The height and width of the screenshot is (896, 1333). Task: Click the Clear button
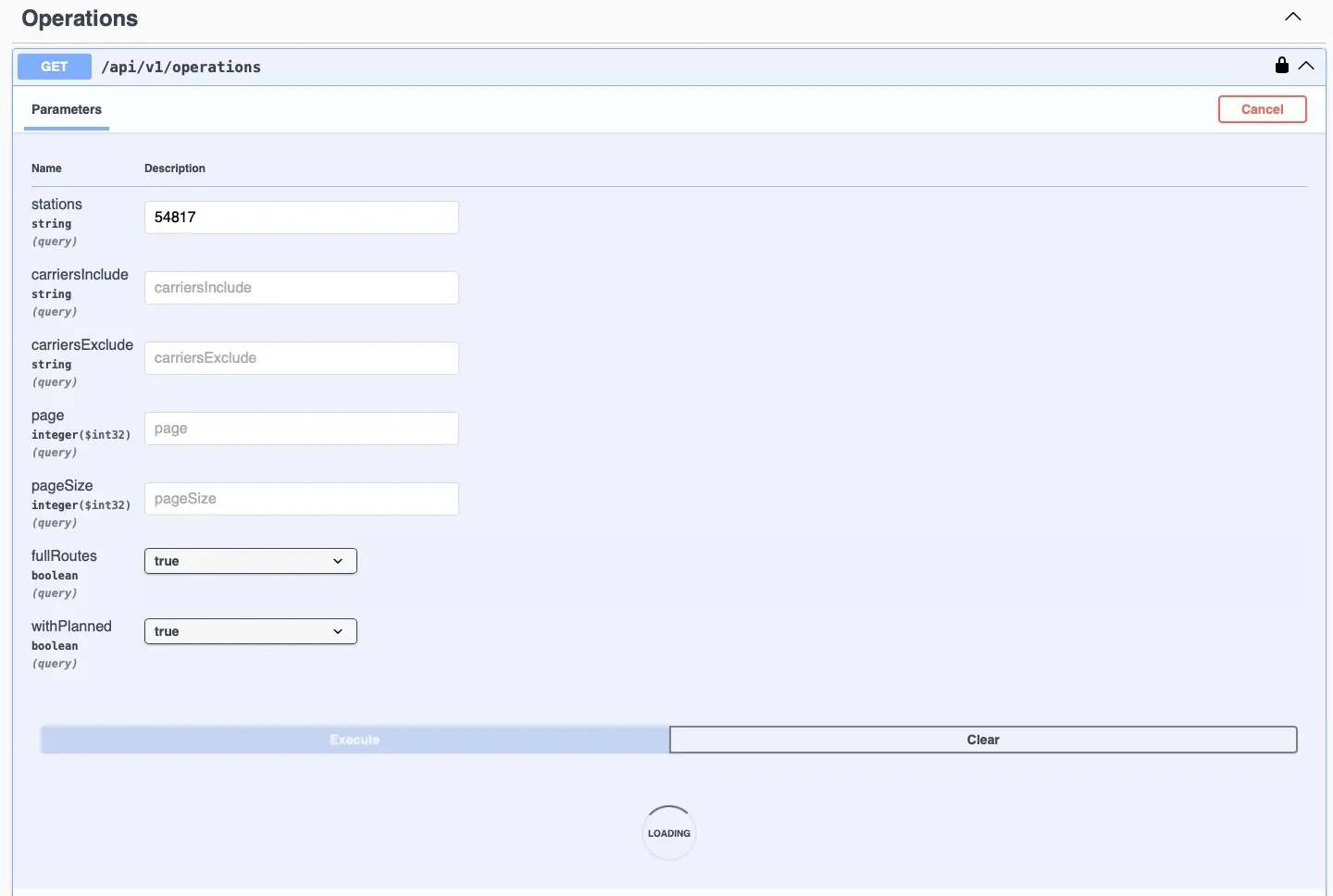(x=982, y=740)
